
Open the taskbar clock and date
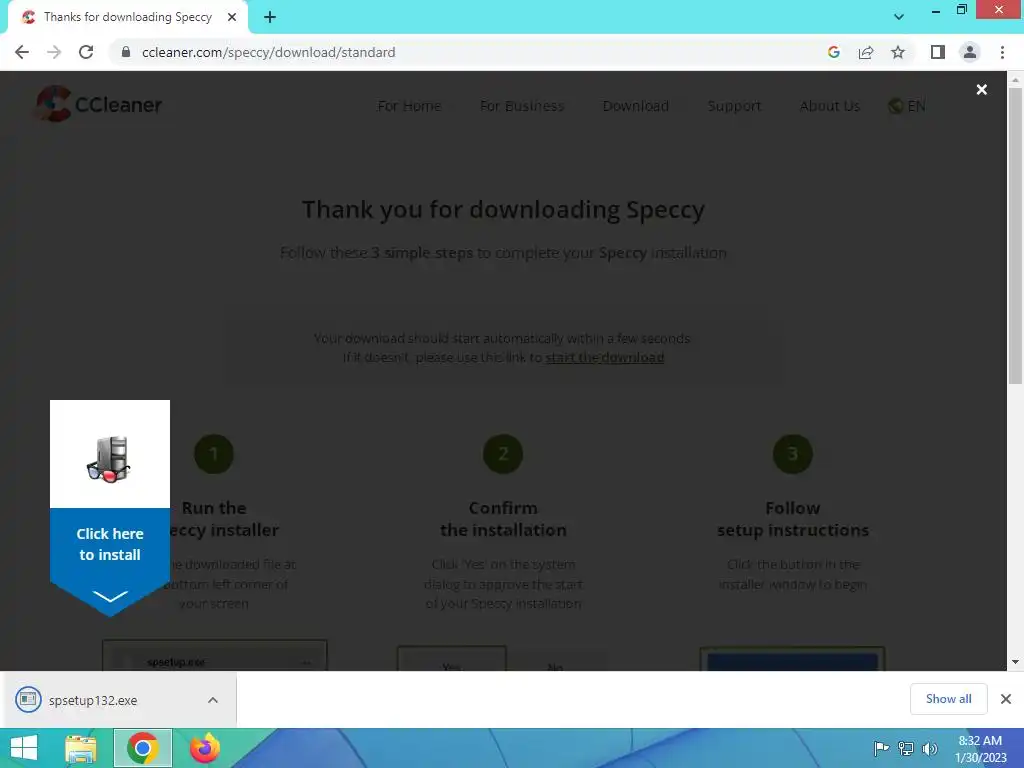tap(980, 748)
